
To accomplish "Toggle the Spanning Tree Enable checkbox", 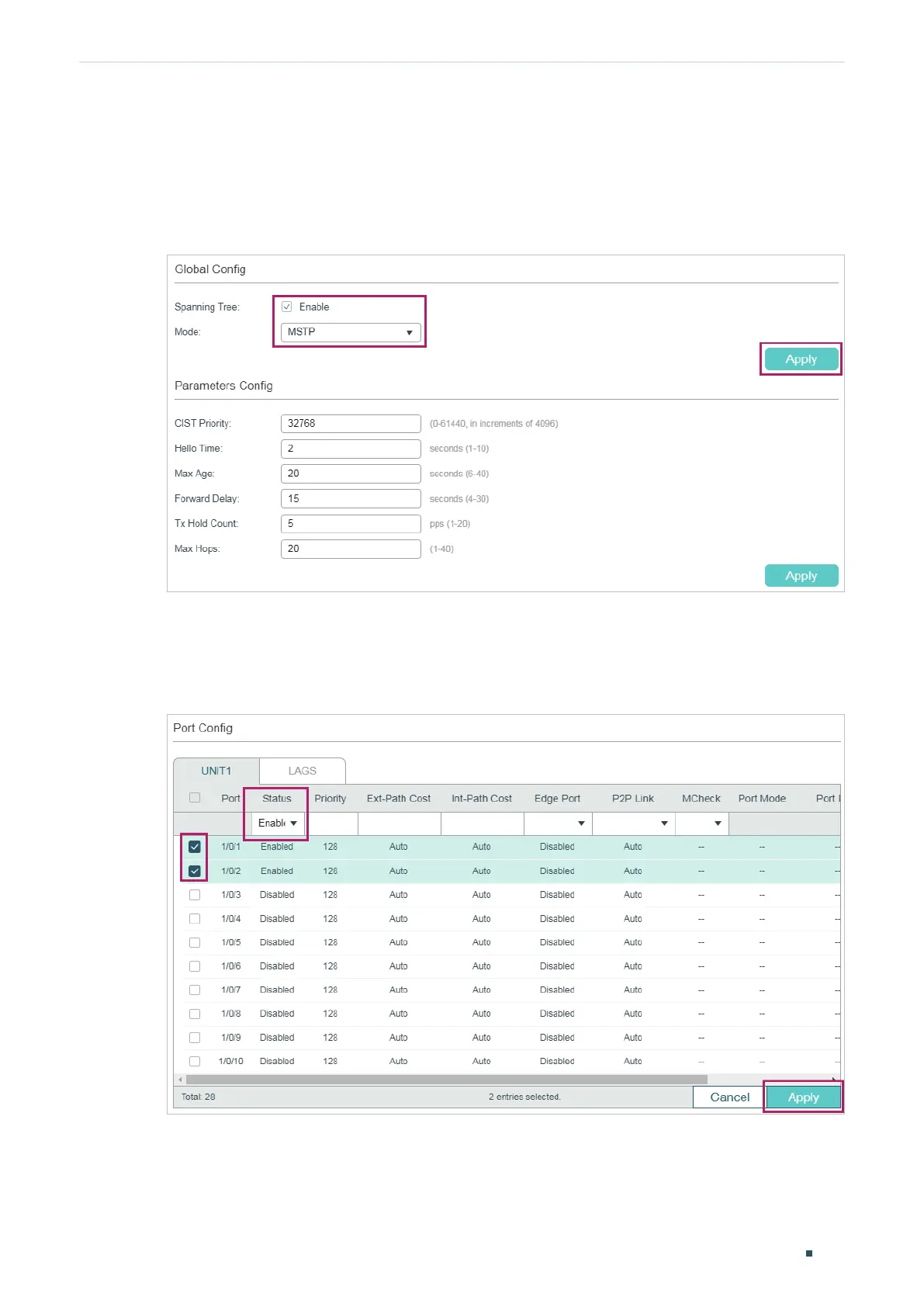I will coord(287,307).
